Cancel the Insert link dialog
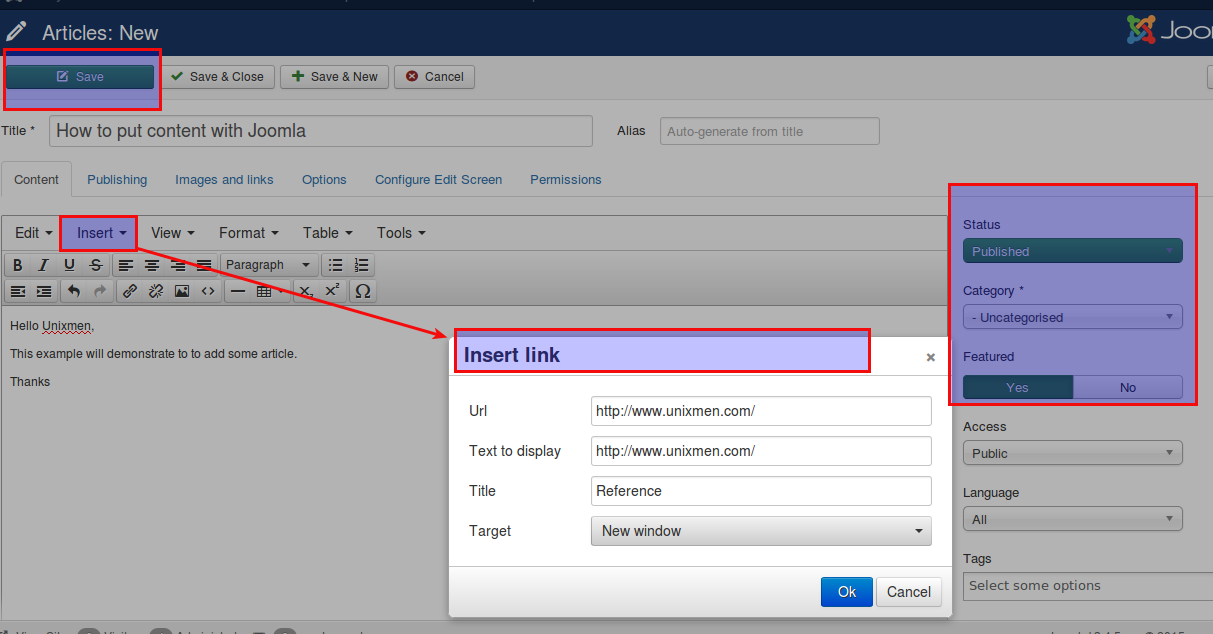Viewport: 1213px width, 634px height. click(x=909, y=592)
